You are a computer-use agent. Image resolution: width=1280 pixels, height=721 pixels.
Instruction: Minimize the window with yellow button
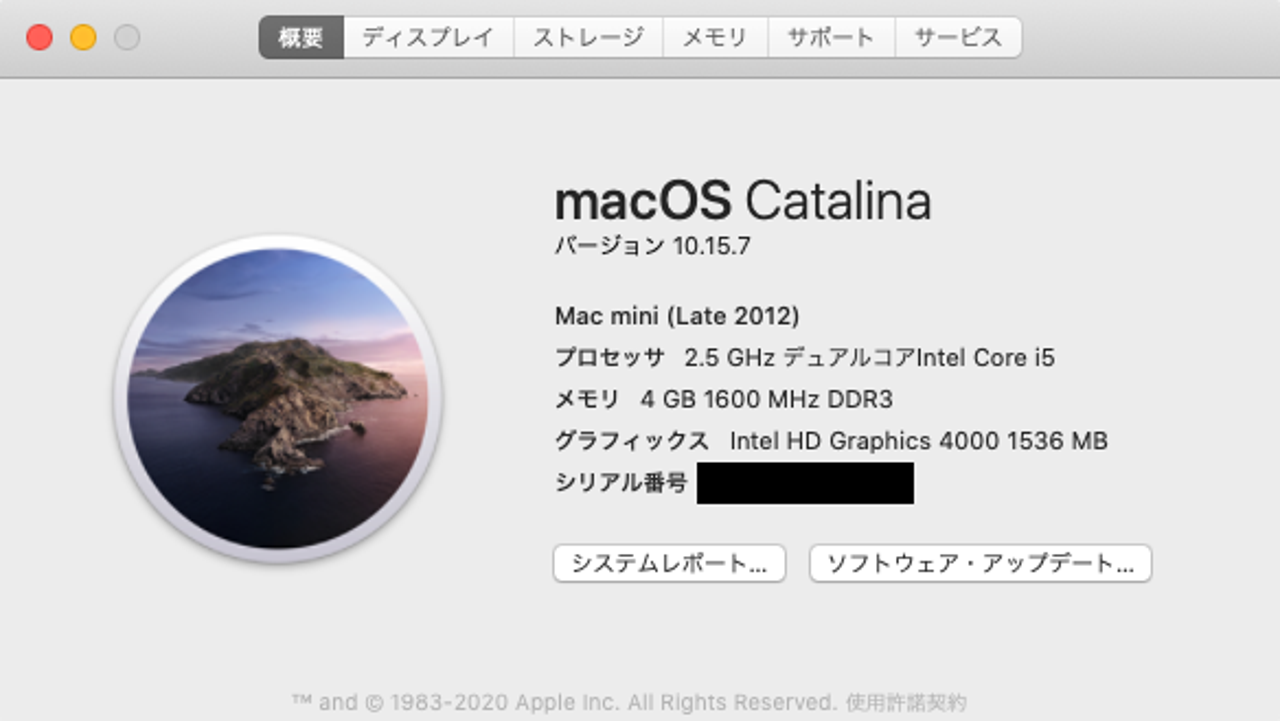[83, 38]
